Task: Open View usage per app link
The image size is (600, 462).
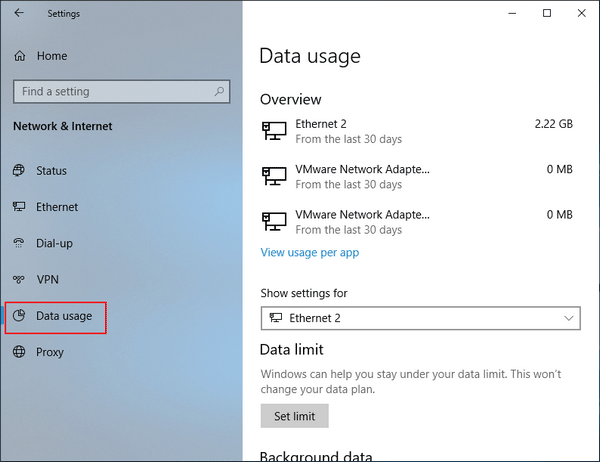Action: pyautogui.click(x=310, y=253)
